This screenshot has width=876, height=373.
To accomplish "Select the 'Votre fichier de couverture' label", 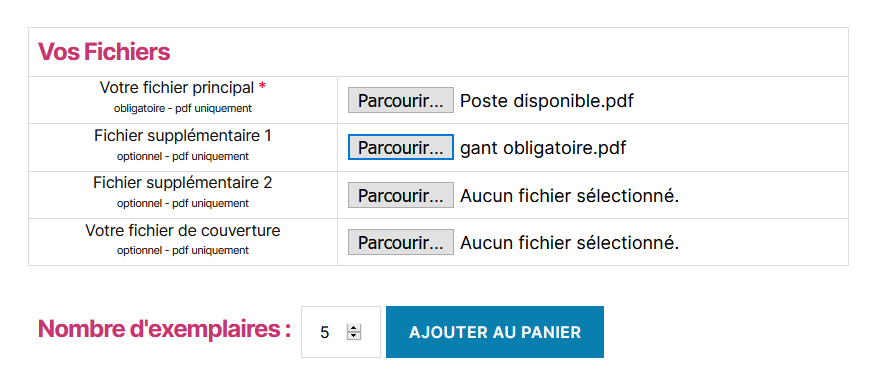I will [183, 230].
